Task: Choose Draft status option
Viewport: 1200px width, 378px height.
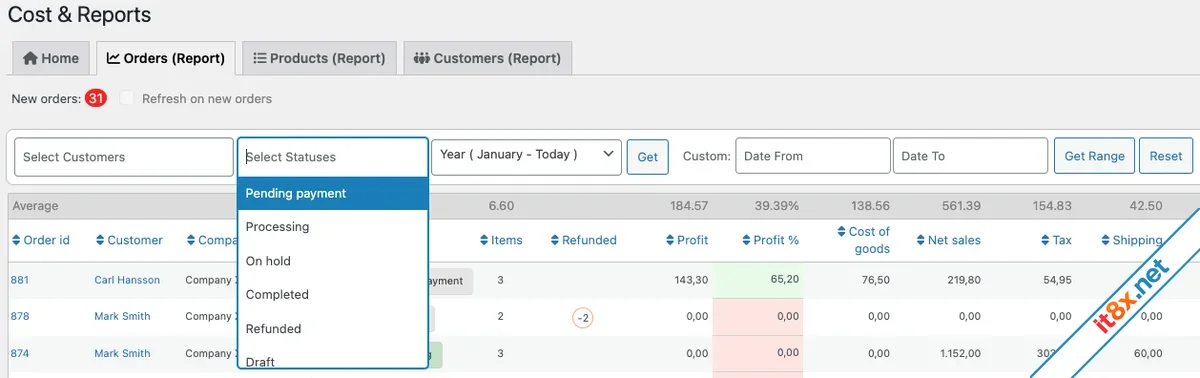Action: coord(333,360)
